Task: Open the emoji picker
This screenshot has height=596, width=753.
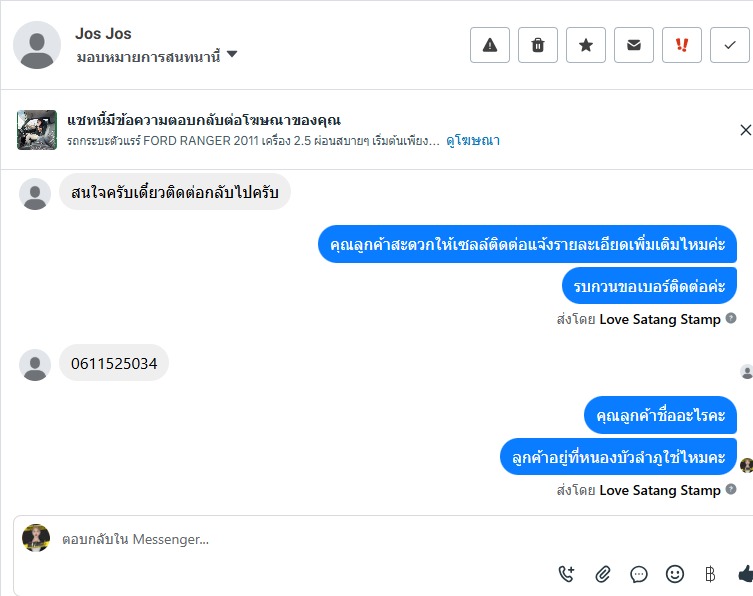Action: pyautogui.click(x=675, y=574)
